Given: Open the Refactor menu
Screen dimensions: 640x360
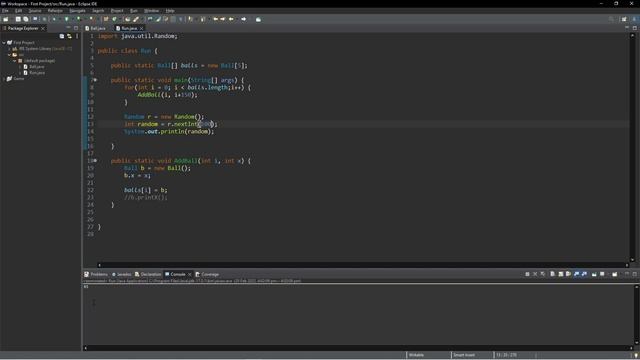Looking at the screenshot, I should [x=55, y=11].
